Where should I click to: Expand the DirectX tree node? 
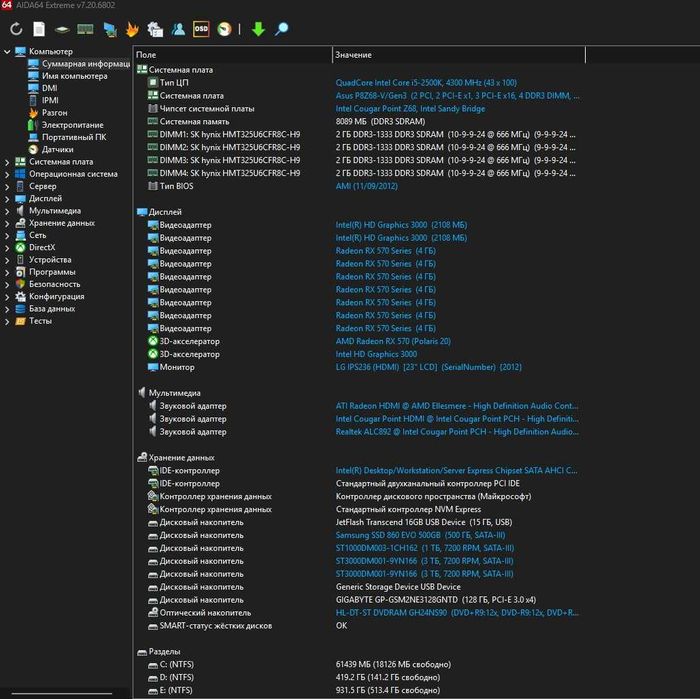click(x=7, y=248)
